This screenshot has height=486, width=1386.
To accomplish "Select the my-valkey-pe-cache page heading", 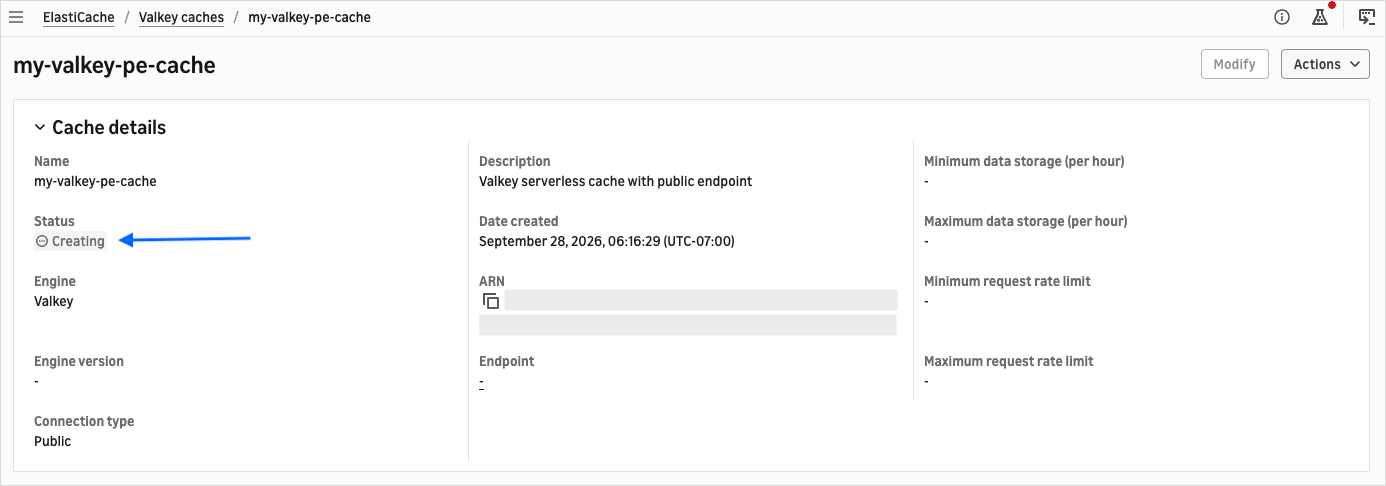I will (114, 65).
